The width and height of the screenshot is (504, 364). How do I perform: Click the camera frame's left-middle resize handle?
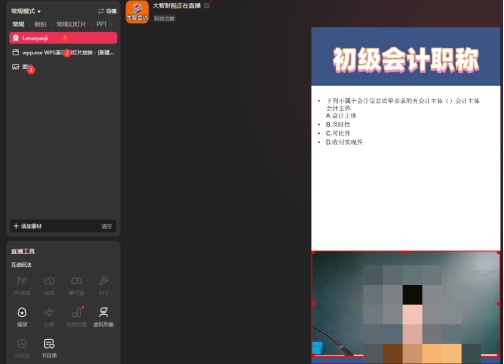coord(313,304)
